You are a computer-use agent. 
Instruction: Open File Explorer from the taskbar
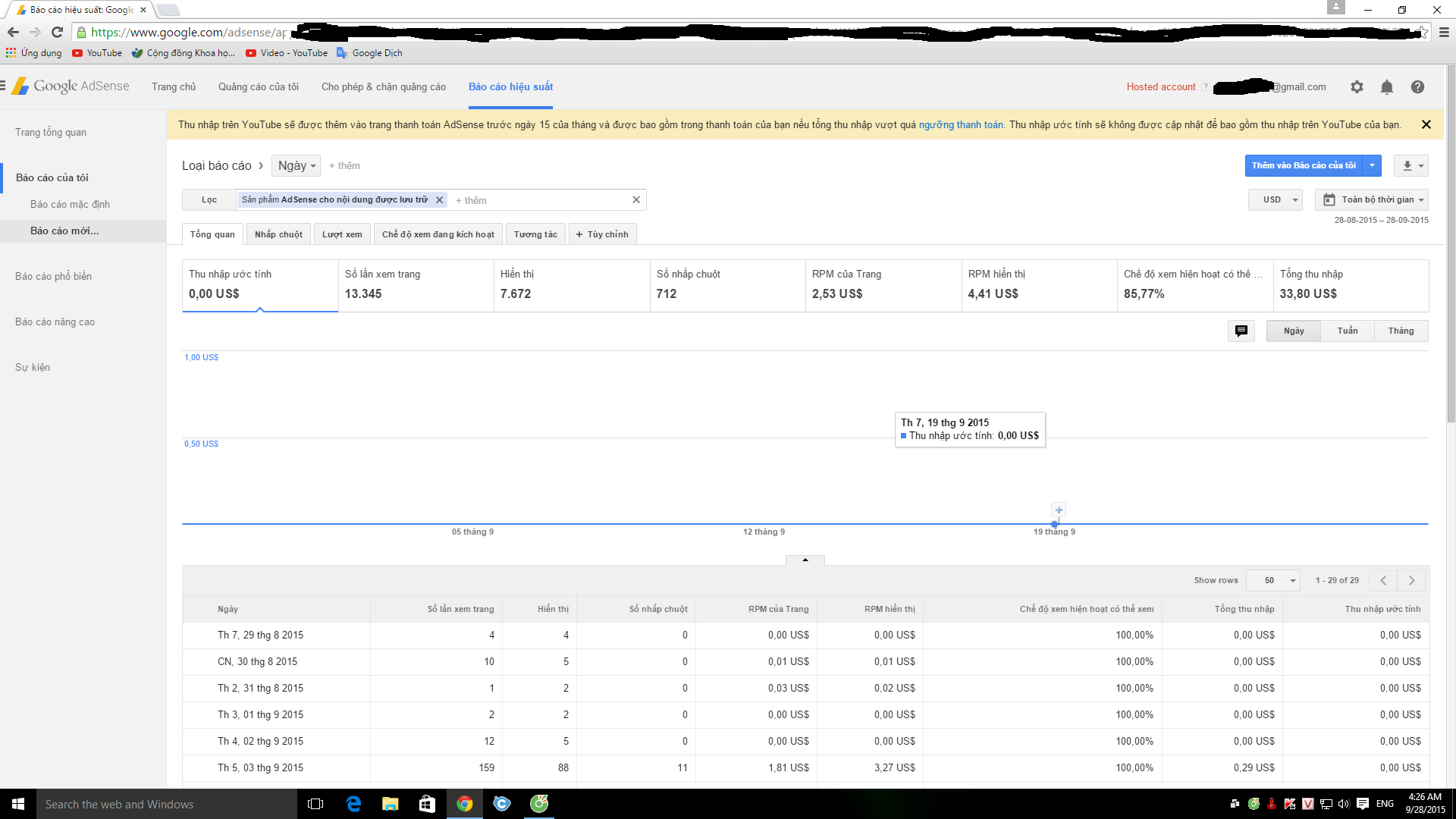click(x=390, y=804)
